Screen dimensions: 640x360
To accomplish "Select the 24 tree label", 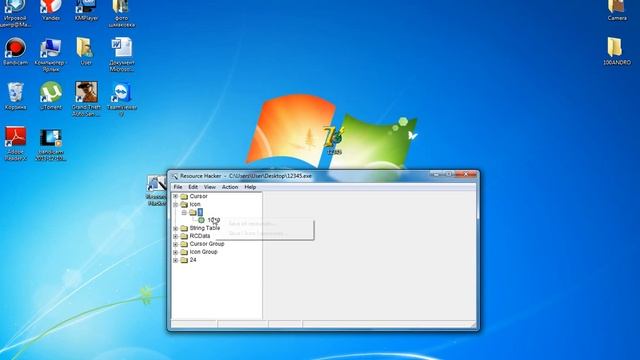I will point(193,260).
